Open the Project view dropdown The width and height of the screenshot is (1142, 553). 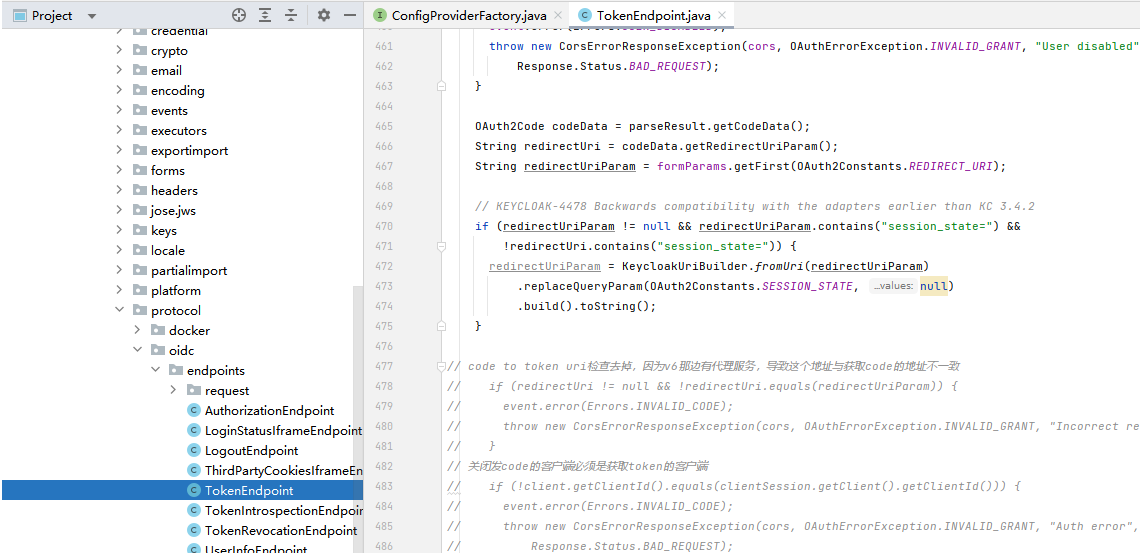click(91, 15)
